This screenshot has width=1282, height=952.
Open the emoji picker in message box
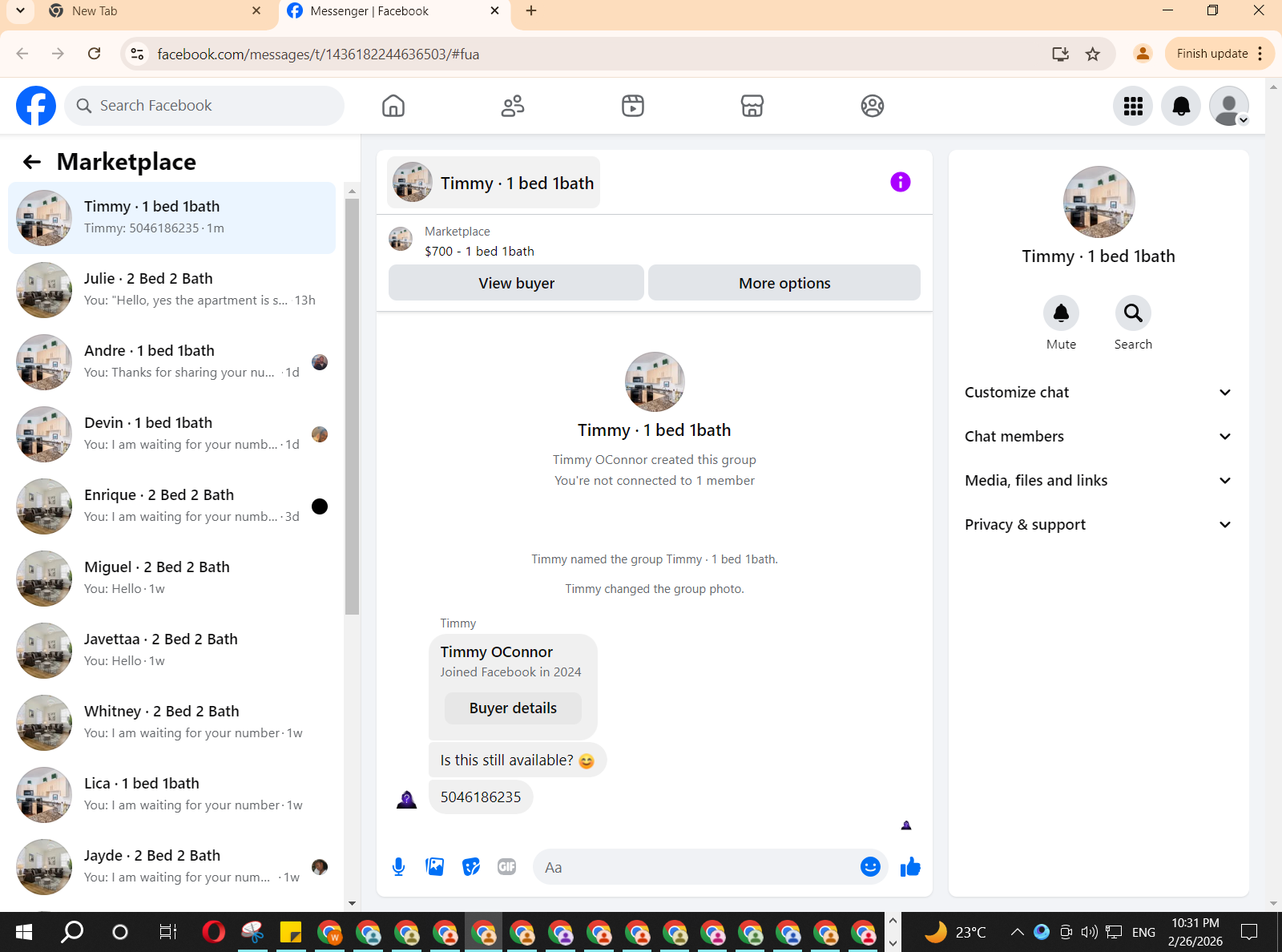tap(870, 866)
